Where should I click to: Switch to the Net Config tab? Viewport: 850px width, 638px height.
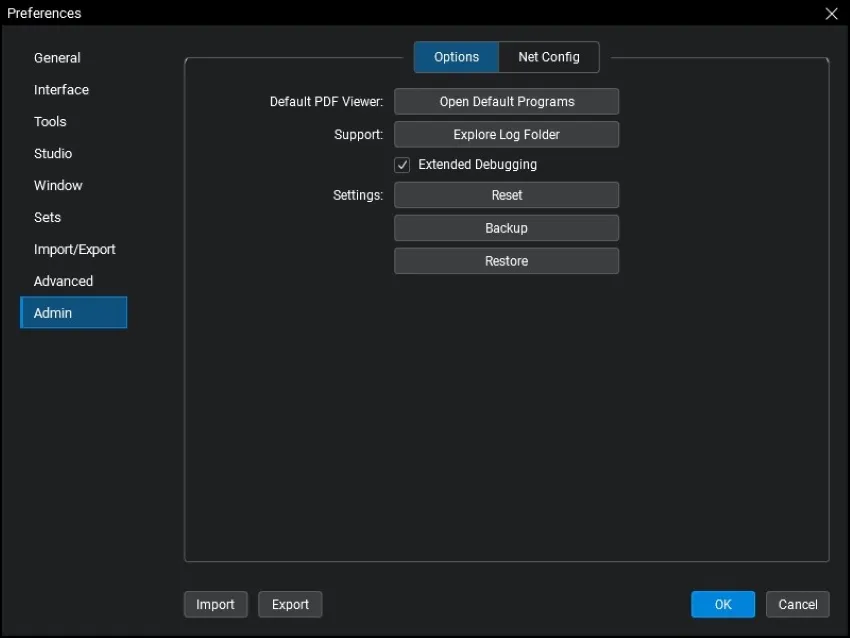coord(548,57)
